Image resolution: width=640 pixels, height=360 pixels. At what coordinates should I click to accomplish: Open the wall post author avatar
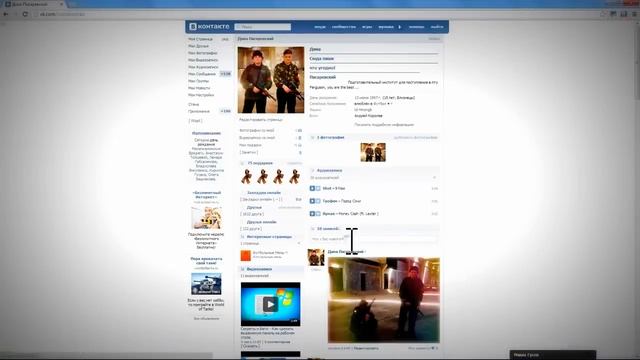click(316, 258)
